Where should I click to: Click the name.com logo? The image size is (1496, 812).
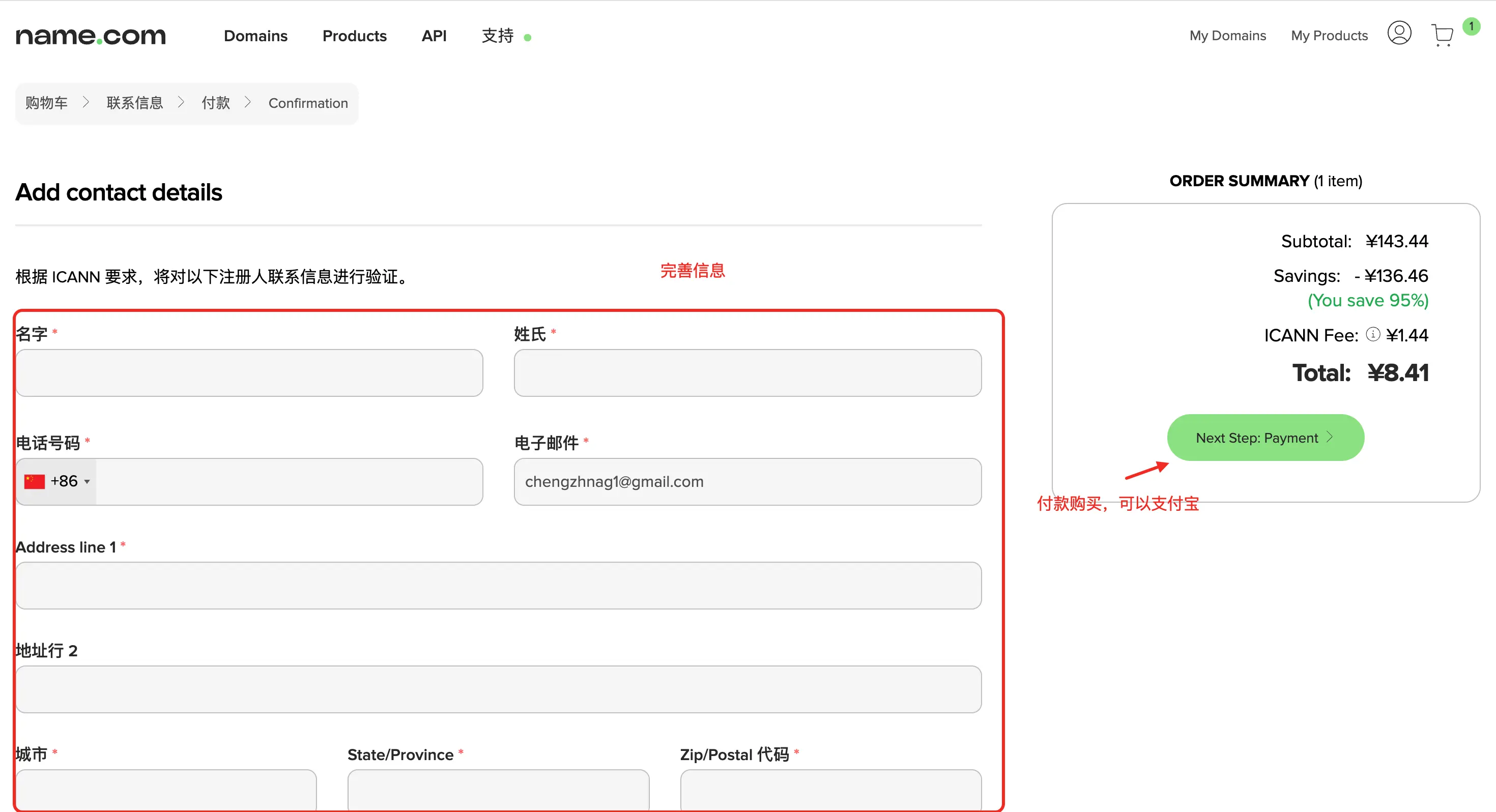91,36
